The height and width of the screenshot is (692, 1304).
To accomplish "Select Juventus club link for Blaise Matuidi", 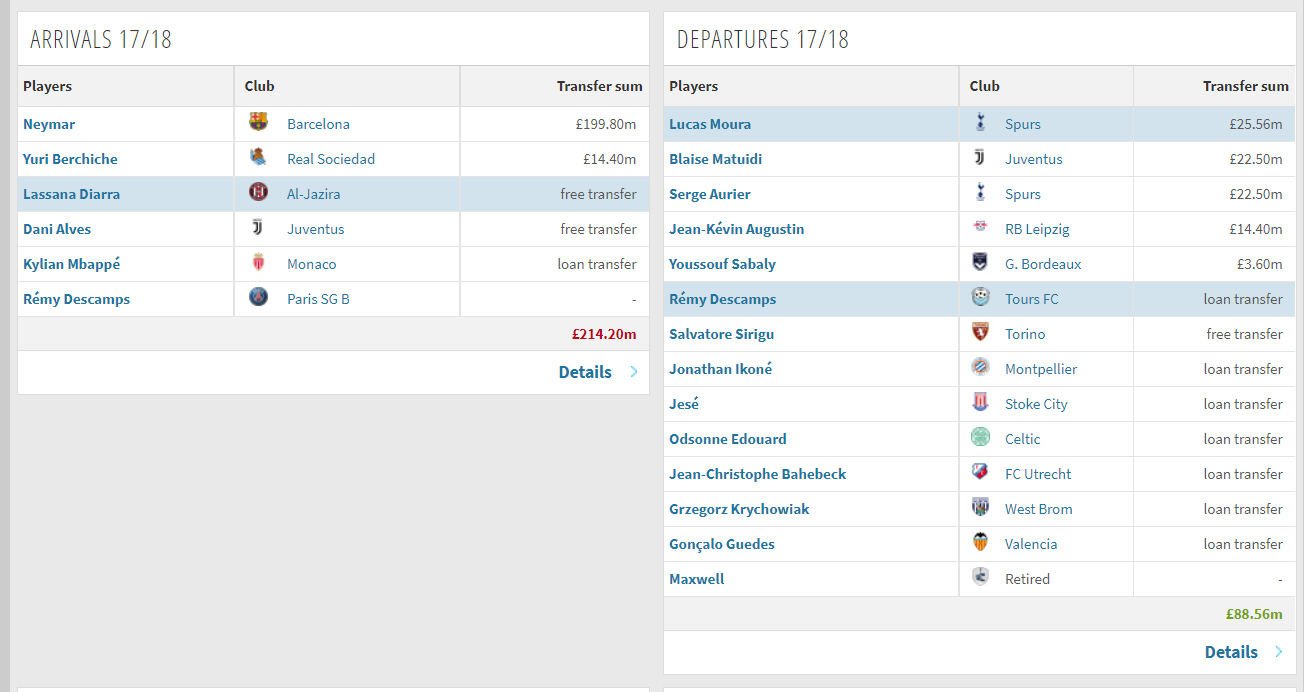I will tap(1034, 159).
